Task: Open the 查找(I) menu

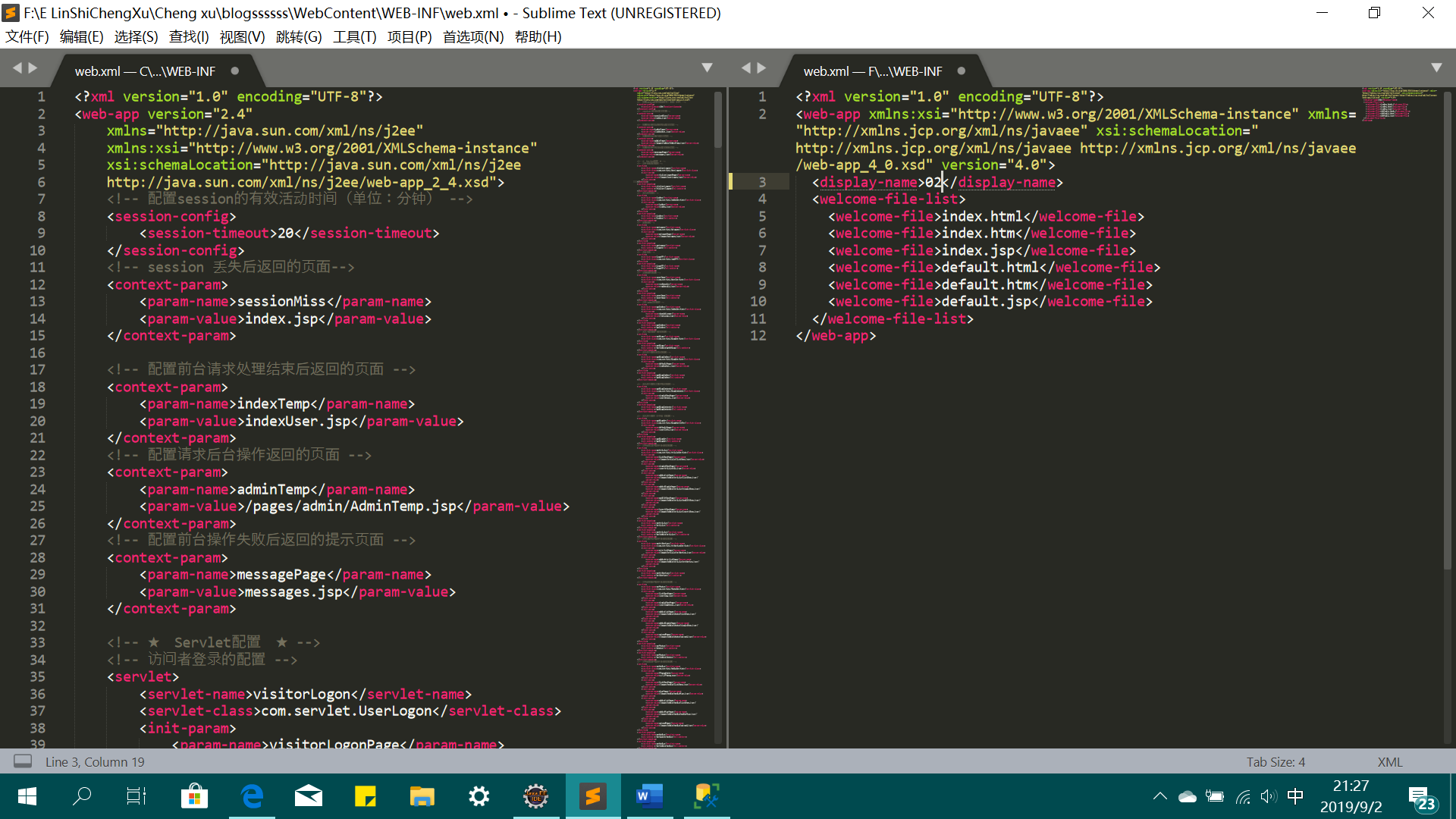Action: [x=189, y=36]
